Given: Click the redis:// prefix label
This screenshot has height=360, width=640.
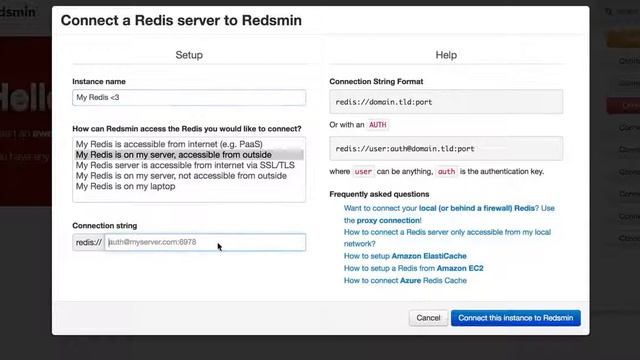Looking at the screenshot, I should click(89, 242).
